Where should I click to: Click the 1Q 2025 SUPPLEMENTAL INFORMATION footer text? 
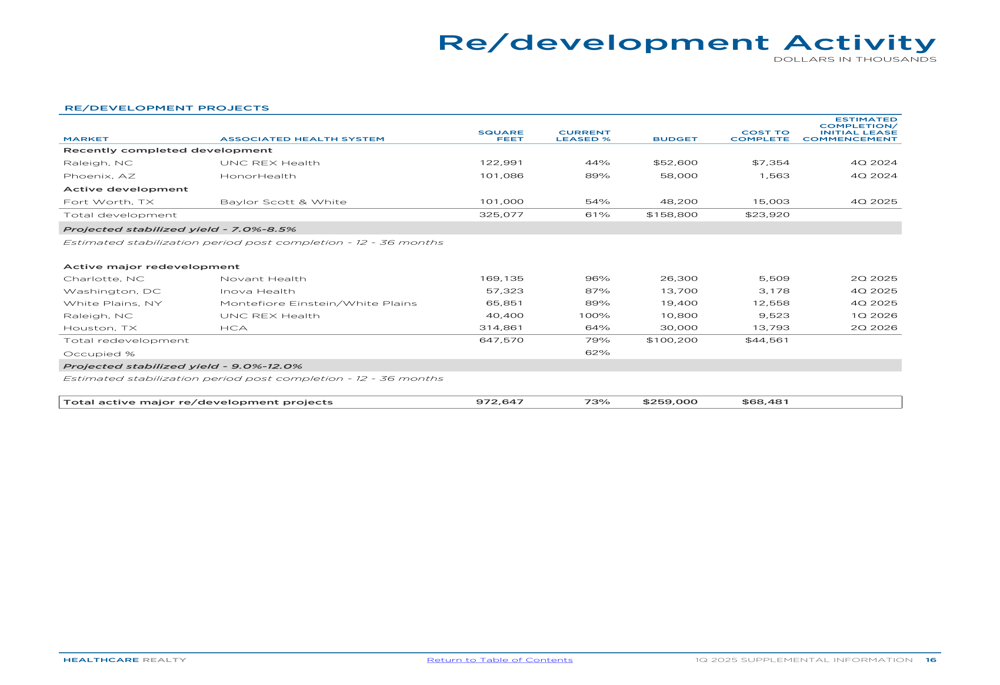[804, 659]
